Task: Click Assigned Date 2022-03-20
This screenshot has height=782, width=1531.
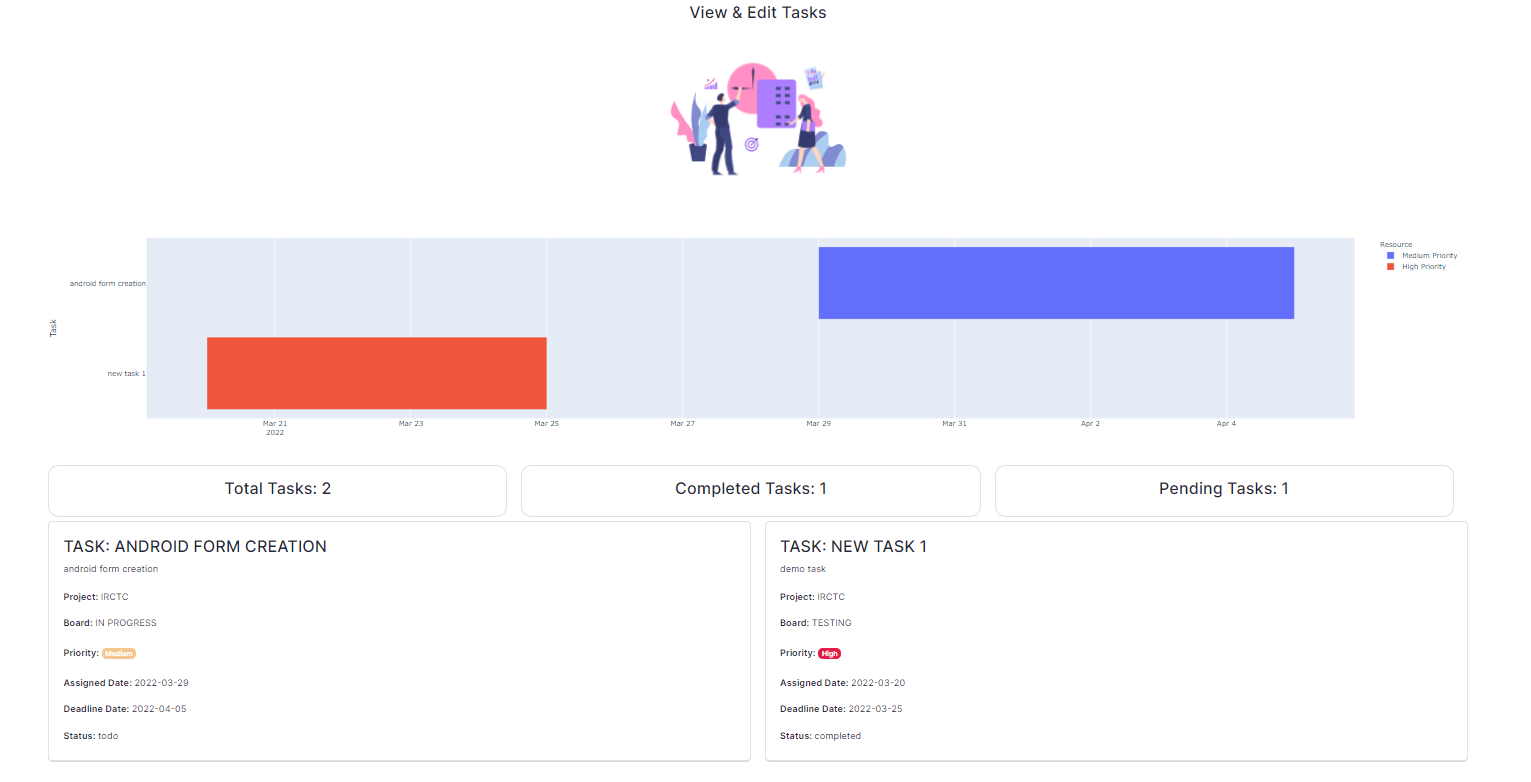Action: 843,683
